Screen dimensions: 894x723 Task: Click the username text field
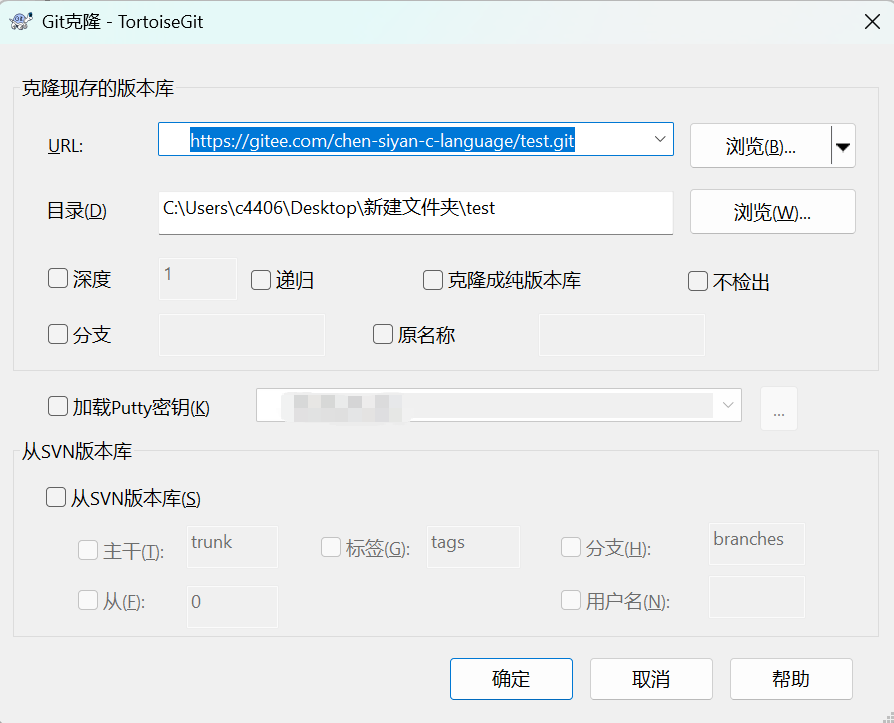757,597
